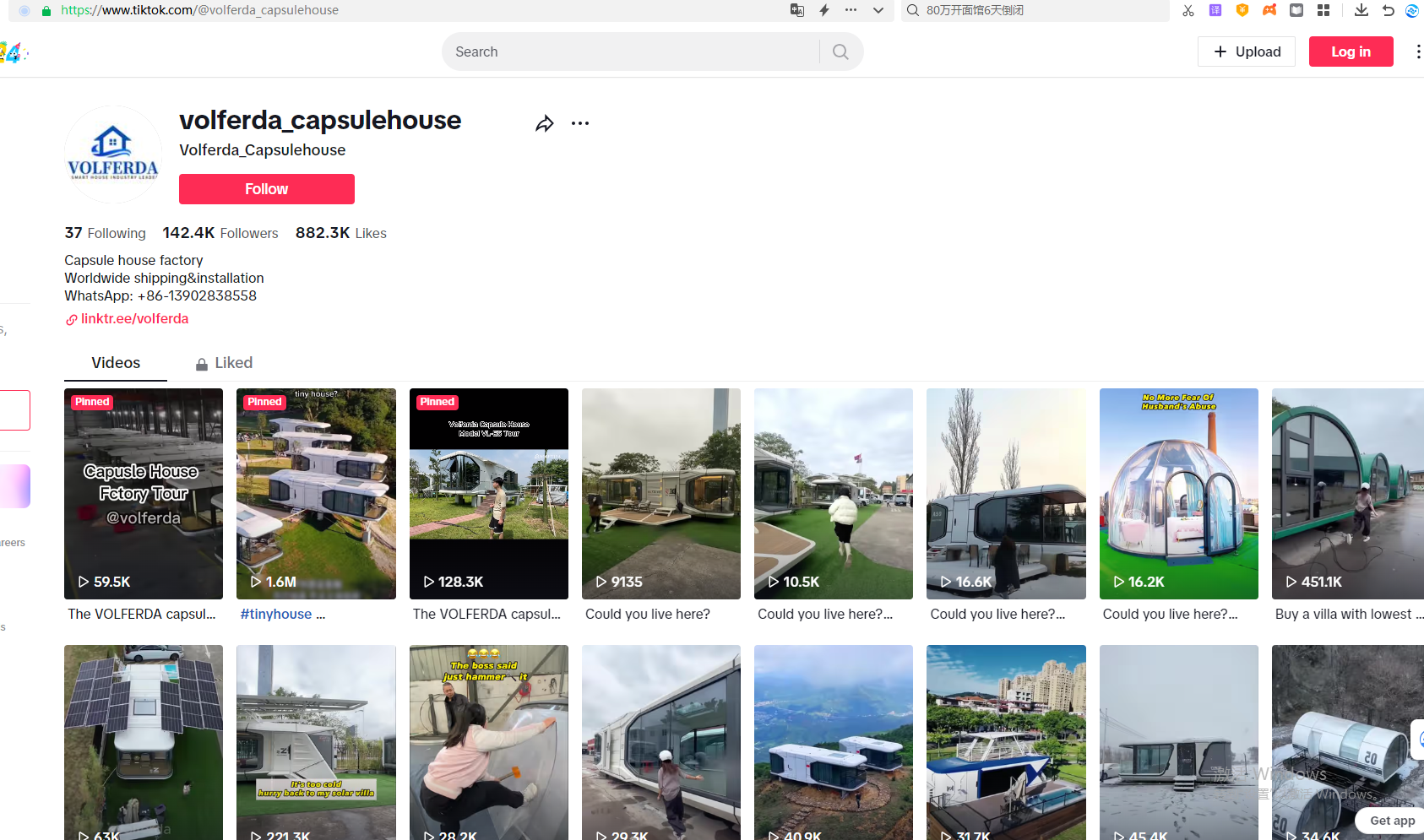Click the purple translation extension icon
Image resolution: width=1424 pixels, height=840 pixels.
(1215, 10)
